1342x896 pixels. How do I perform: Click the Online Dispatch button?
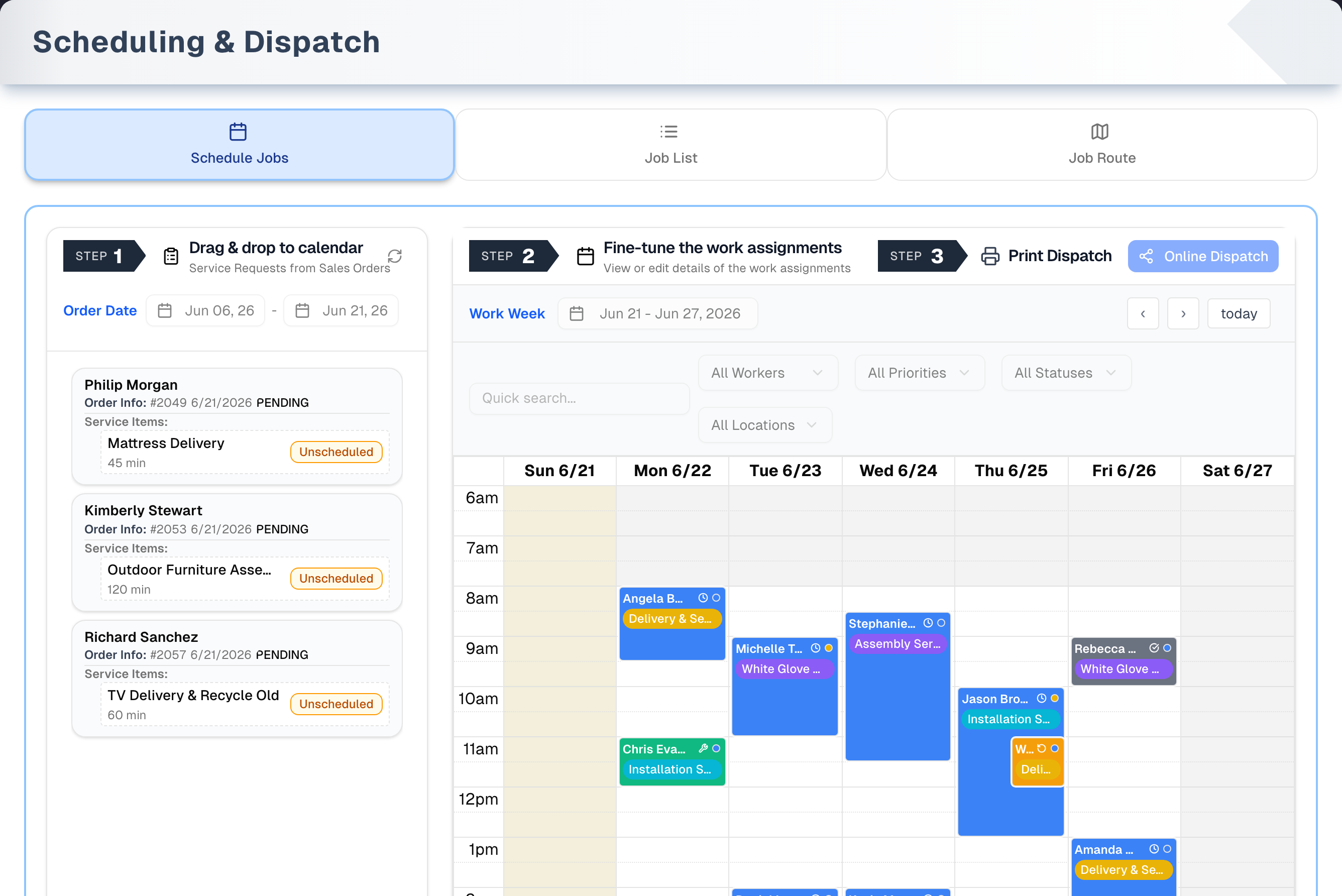click(x=1202, y=256)
